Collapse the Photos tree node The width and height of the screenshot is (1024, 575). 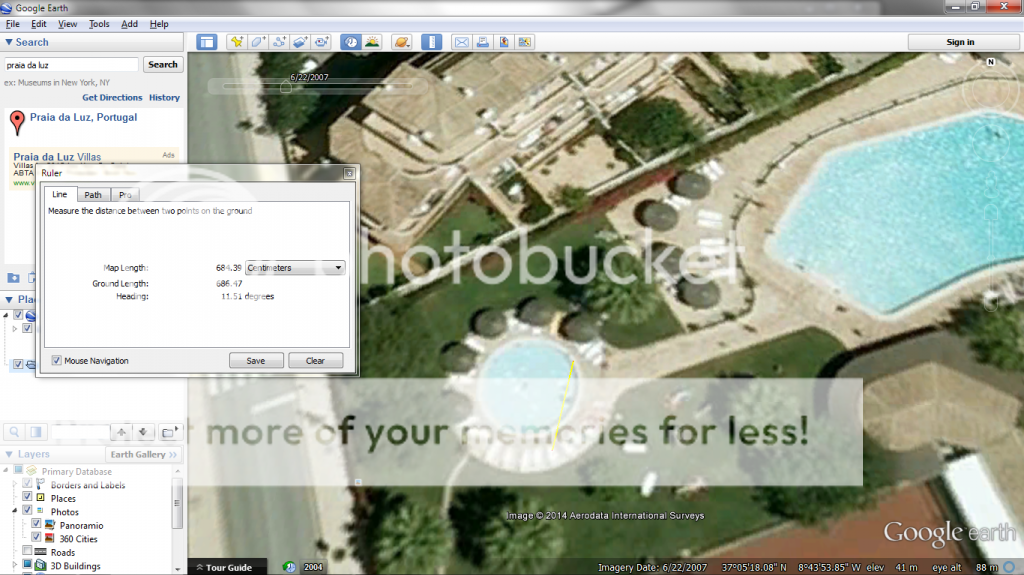click(x=14, y=511)
